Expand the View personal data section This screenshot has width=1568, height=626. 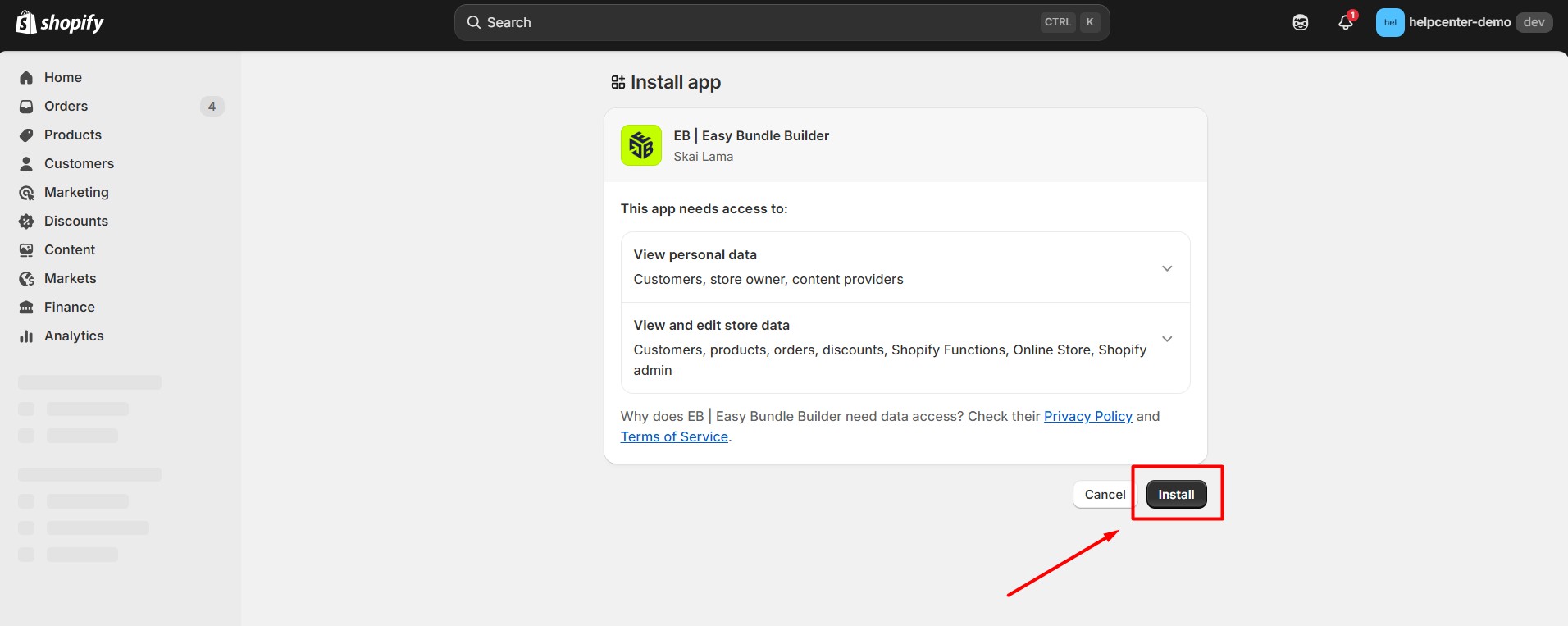[1167, 268]
